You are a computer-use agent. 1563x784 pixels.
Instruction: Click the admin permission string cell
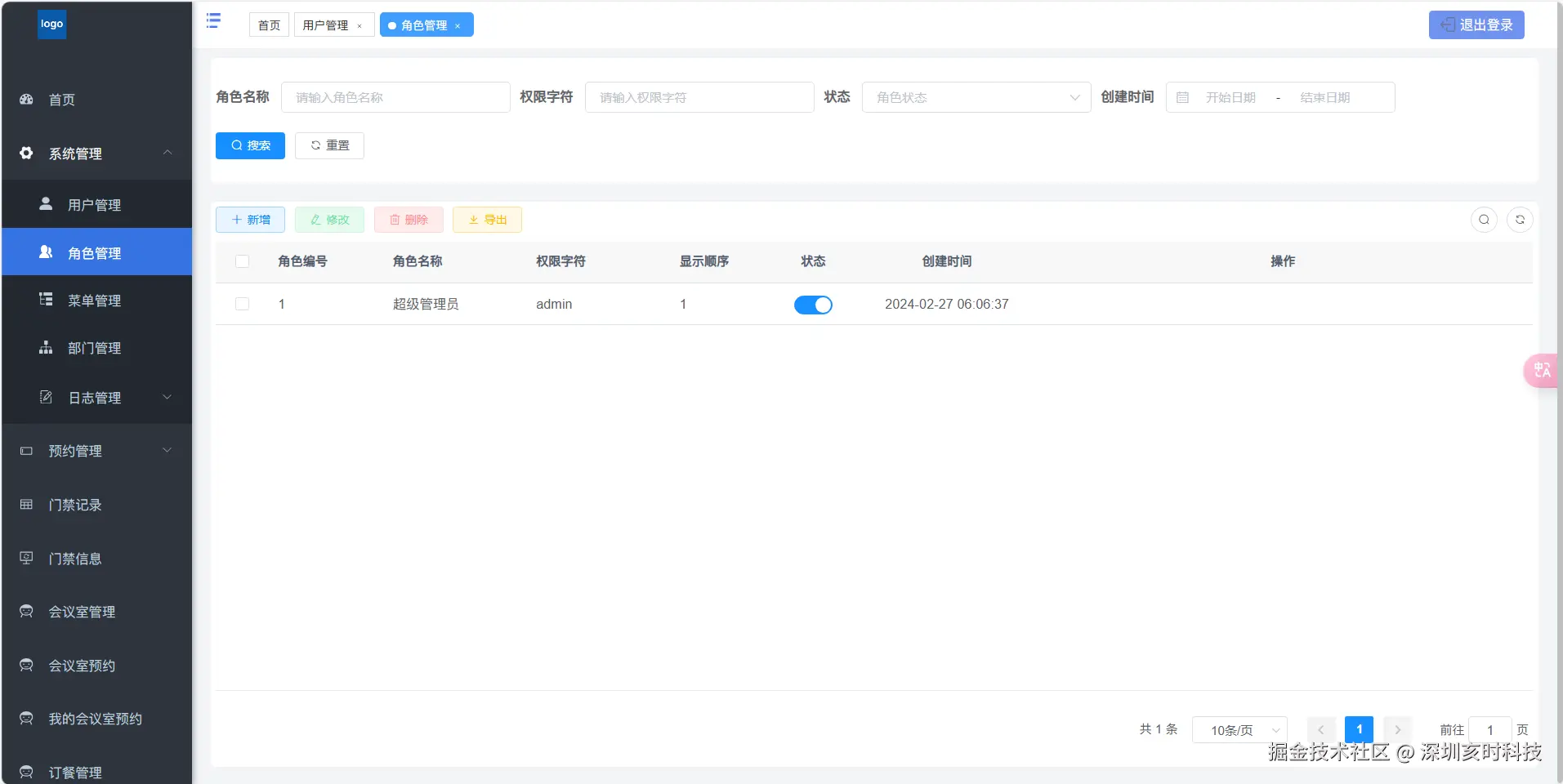click(x=554, y=304)
